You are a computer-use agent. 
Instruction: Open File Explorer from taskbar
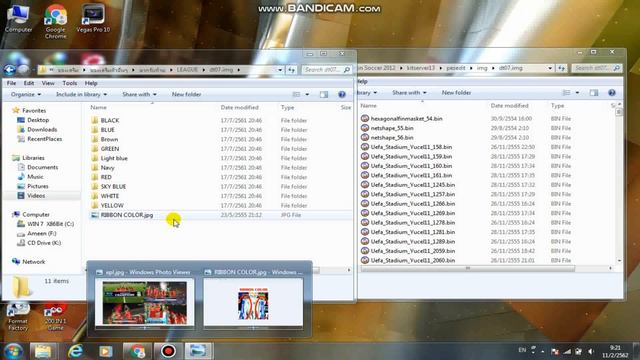coord(43,351)
